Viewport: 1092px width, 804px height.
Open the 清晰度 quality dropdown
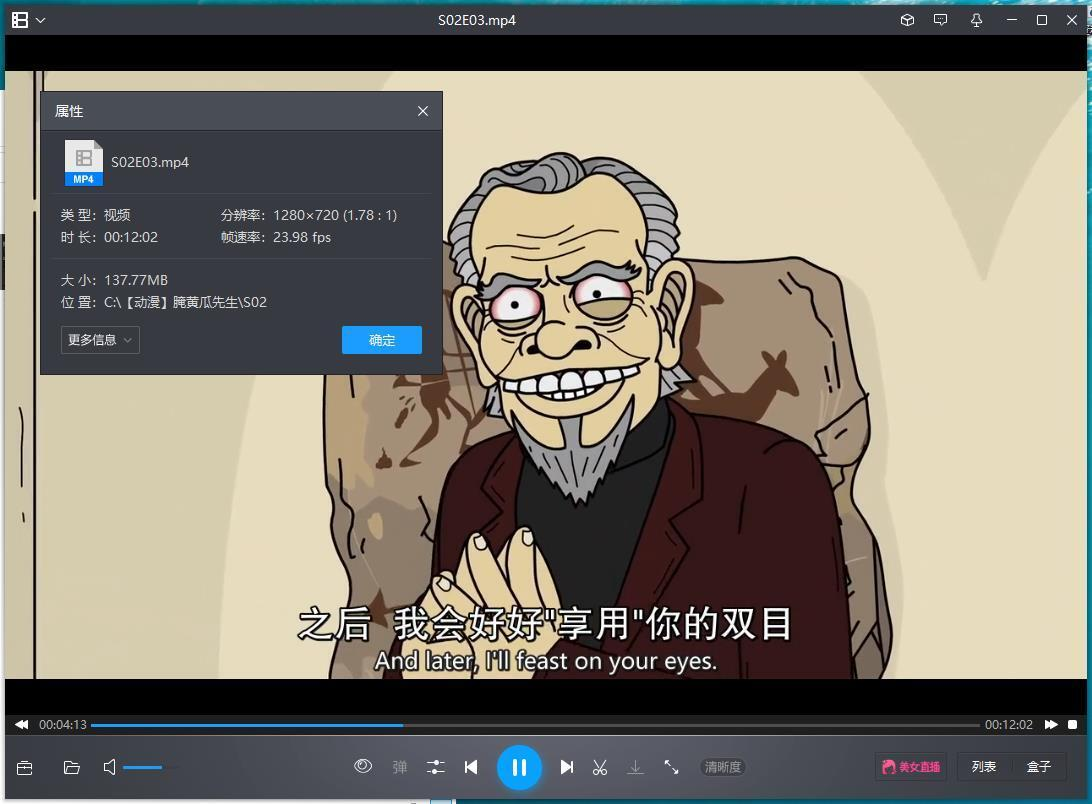click(x=722, y=767)
